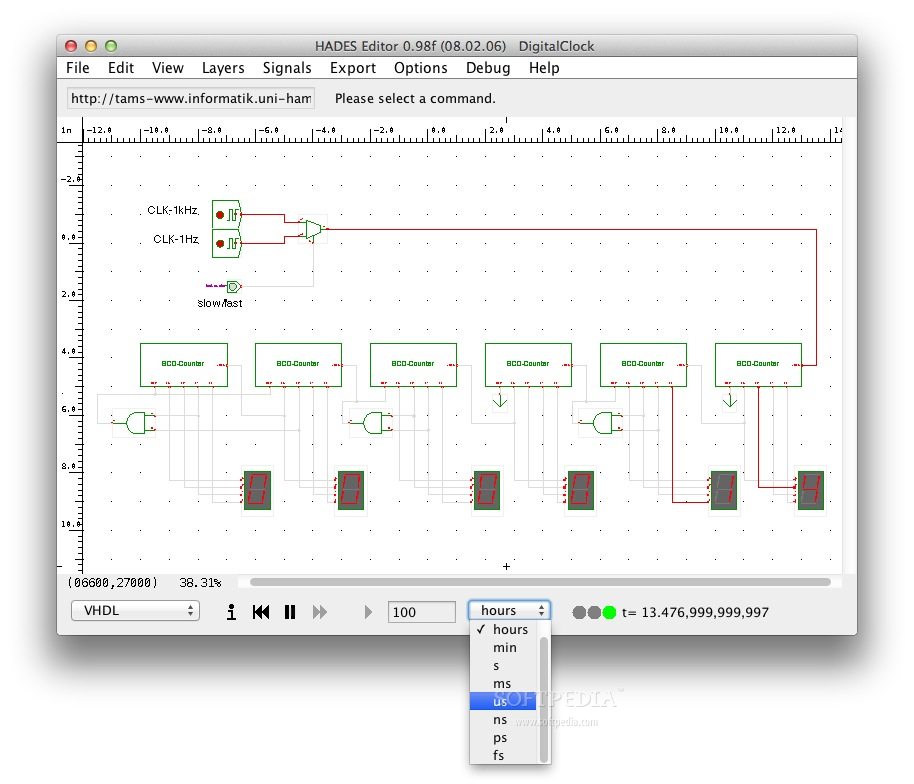
Task: Click the first seven-segment display
Action: point(257,490)
